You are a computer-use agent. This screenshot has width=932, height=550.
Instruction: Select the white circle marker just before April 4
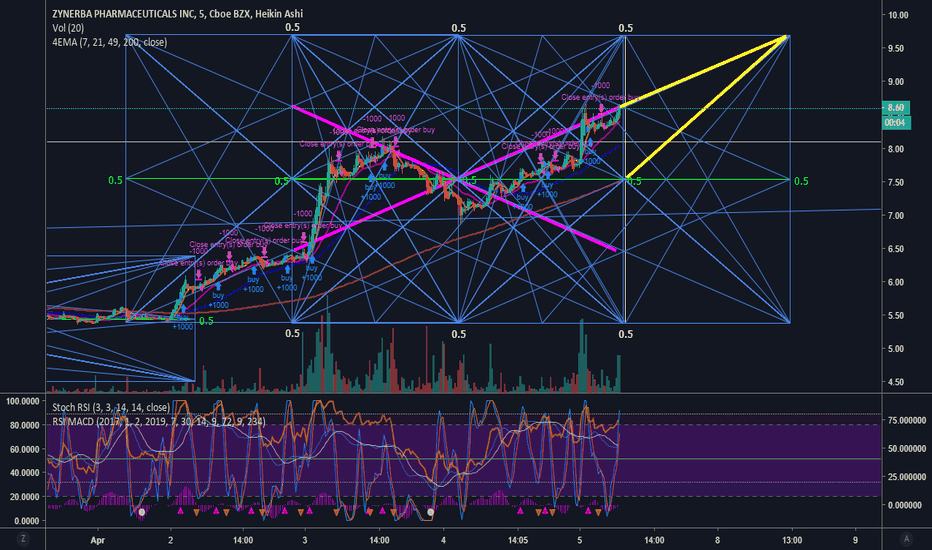pos(430,512)
